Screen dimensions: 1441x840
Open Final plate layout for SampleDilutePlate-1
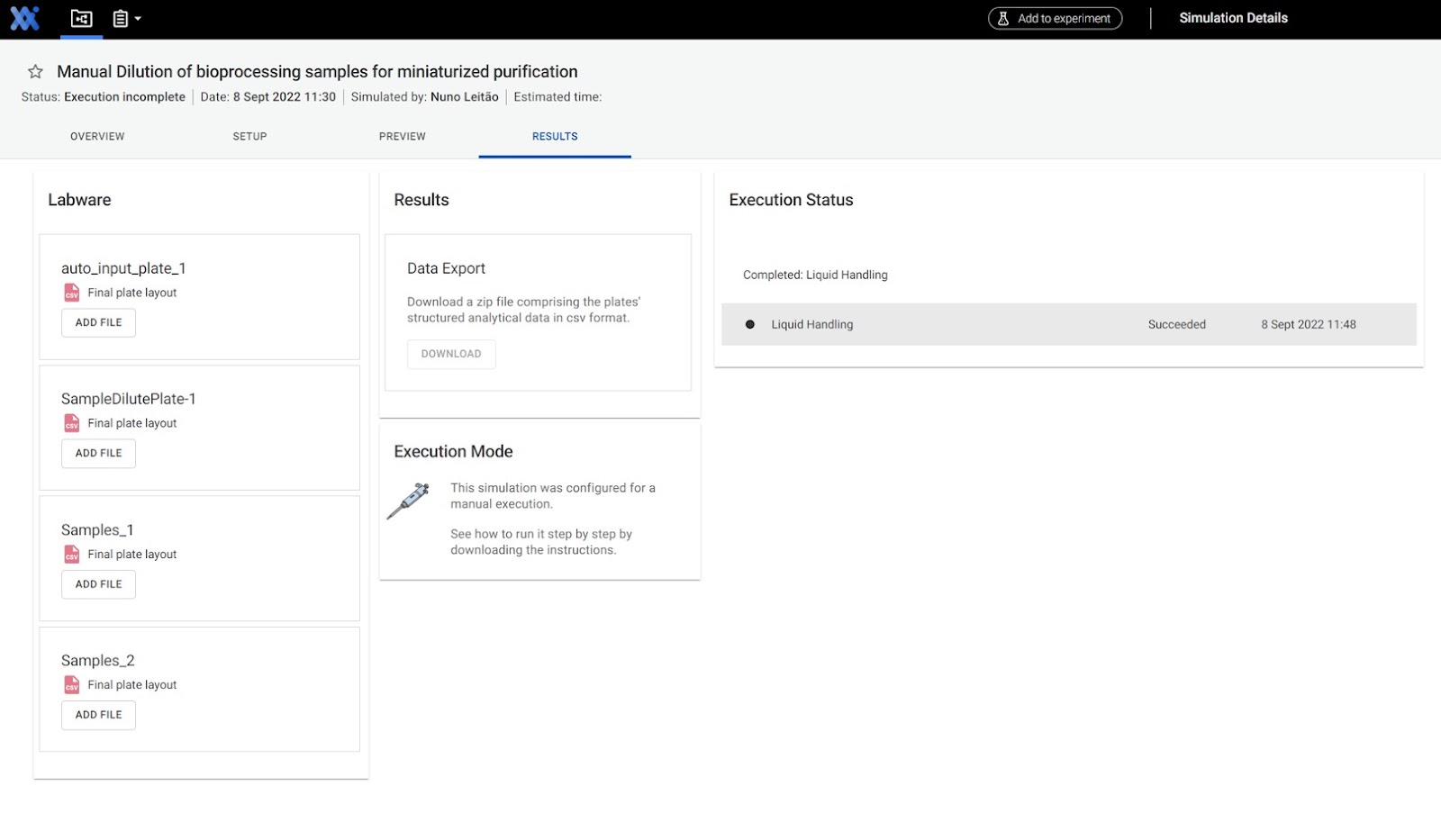[131, 423]
